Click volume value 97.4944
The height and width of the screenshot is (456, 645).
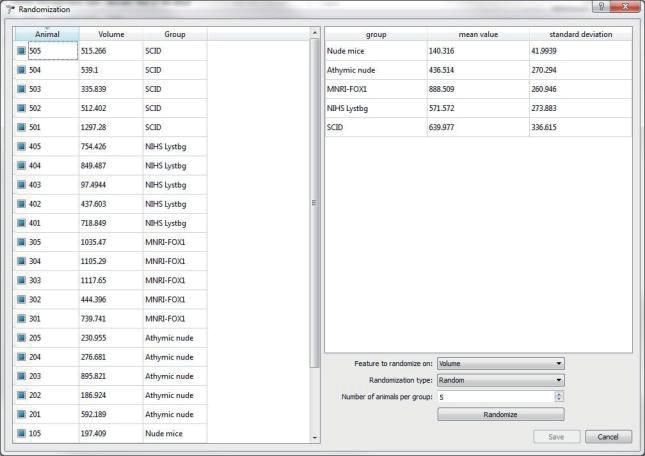[93, 185]
